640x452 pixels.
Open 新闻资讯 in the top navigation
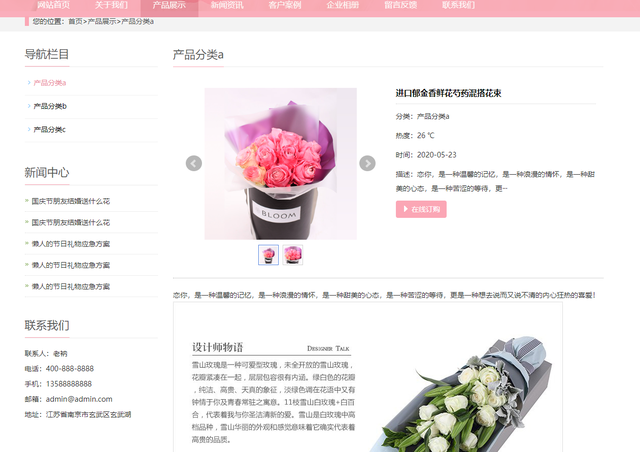[x=227, y=5]
